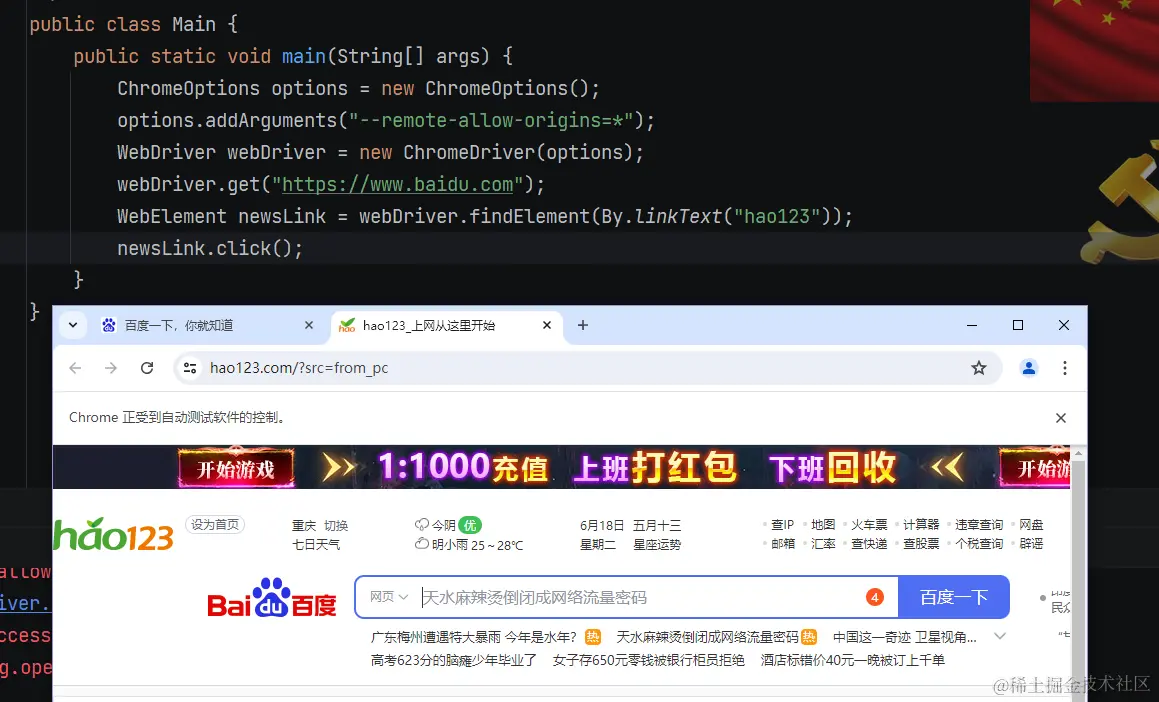This screenshot has width=1159, height=702.
Task: Open Chrome profile avatar
Action: (x=1028, y=368)
